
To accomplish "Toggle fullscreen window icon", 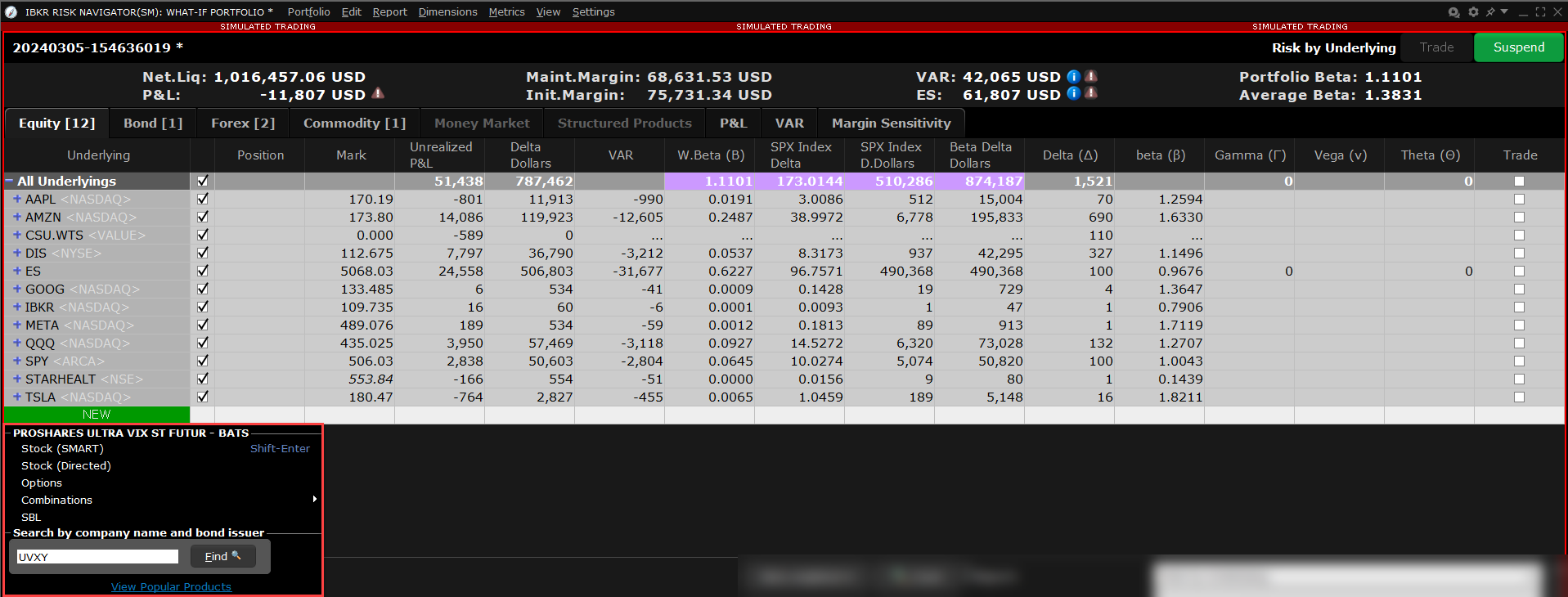I will pos(1540,12).
